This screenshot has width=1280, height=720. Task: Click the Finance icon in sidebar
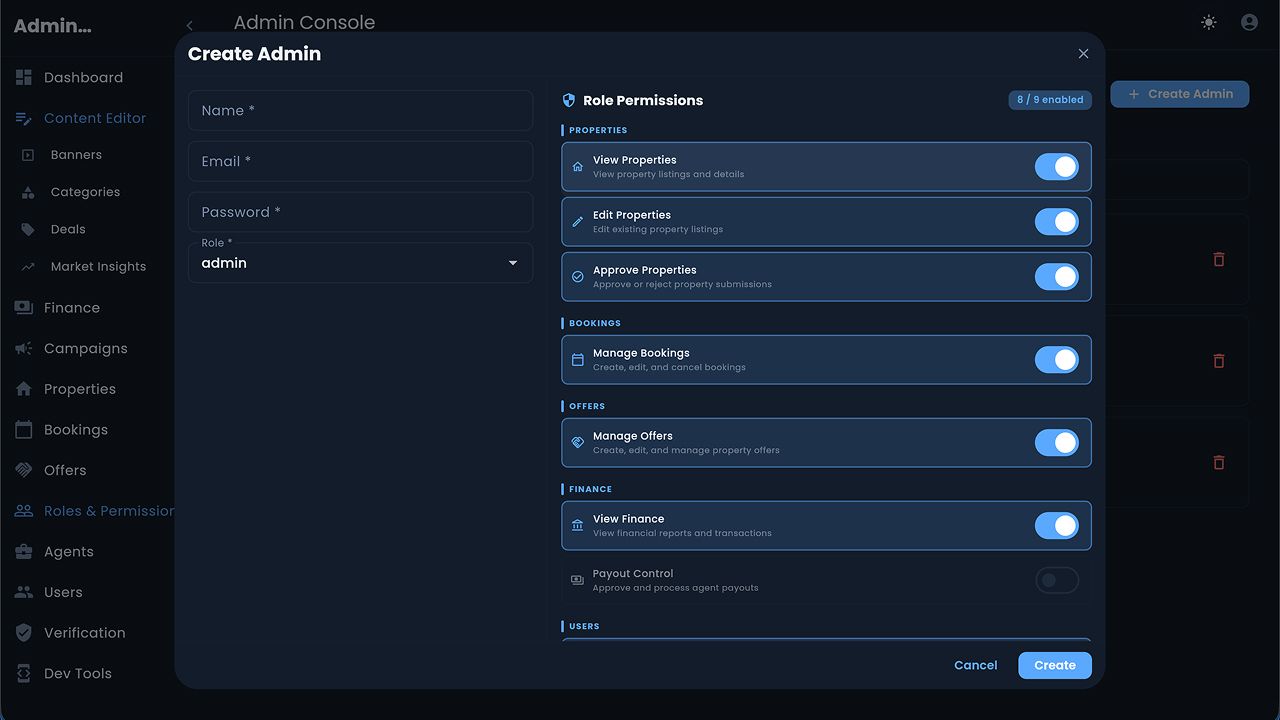point(24,308)
